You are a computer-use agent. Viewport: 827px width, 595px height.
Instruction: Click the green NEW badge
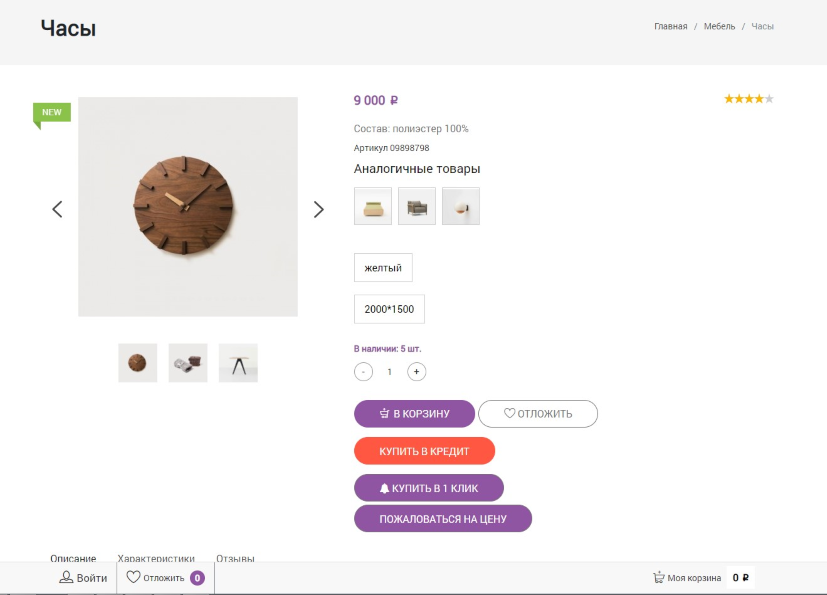click(52, 113)
